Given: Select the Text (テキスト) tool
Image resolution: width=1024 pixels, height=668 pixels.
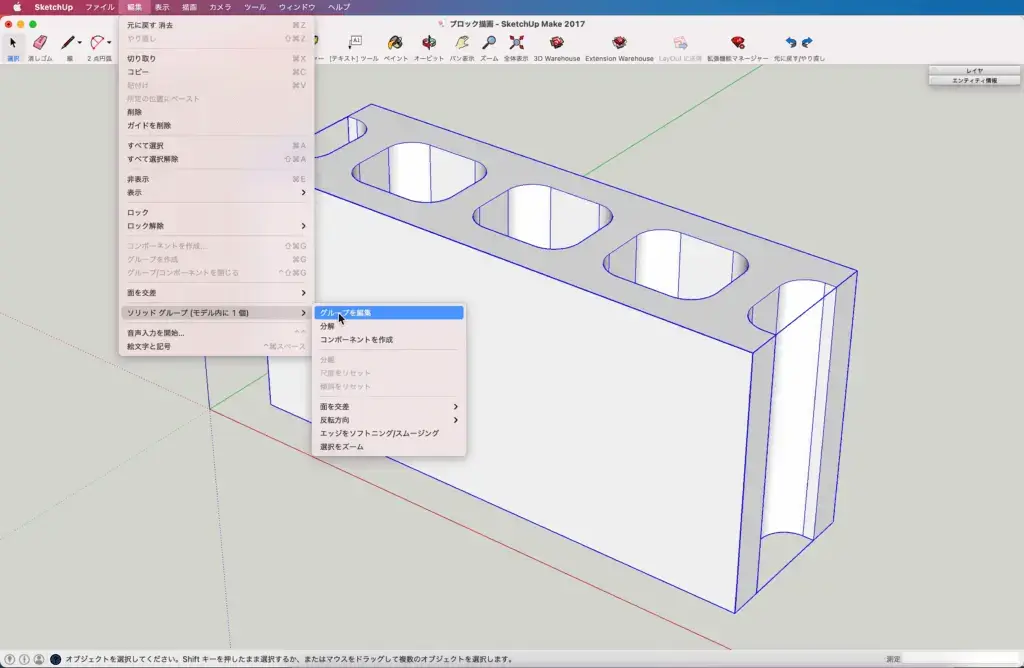Looking at the screenshot, I should point(355,44).
